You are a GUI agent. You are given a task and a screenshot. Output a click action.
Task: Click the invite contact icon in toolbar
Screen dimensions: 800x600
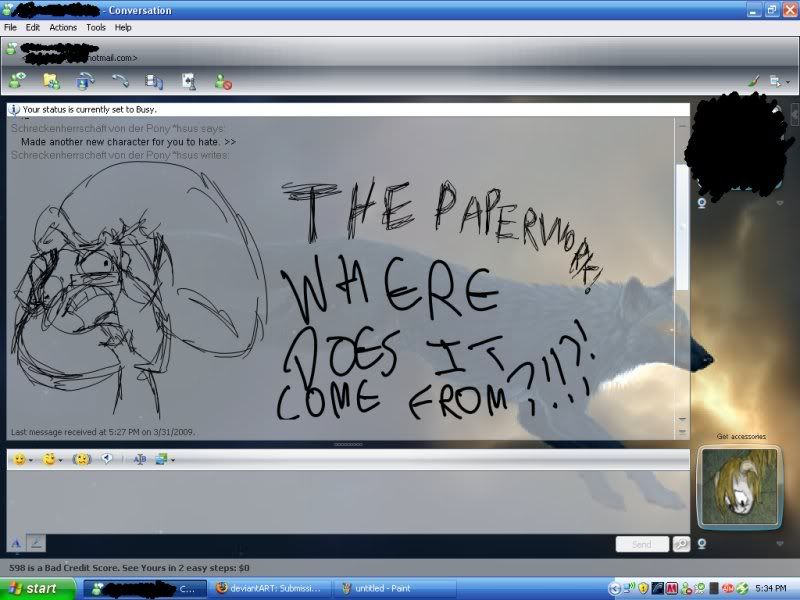click(x=17, y=81)
